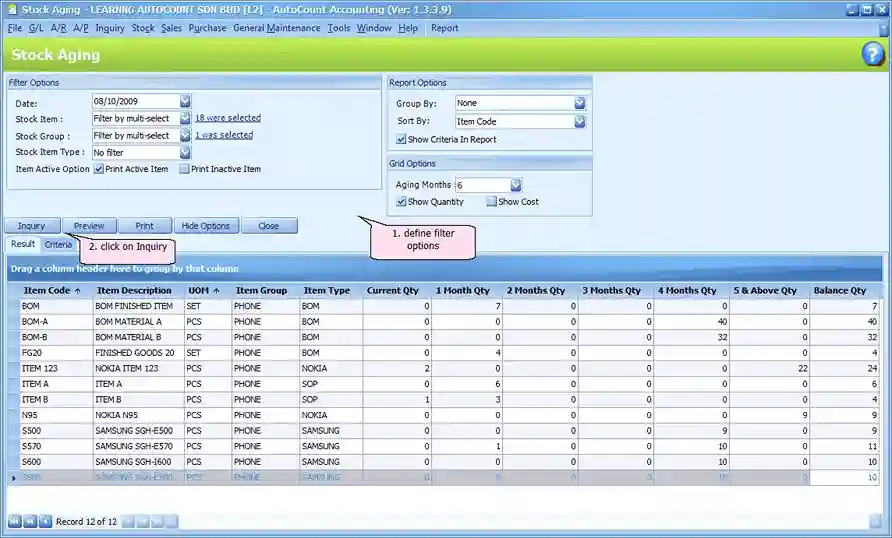Enable the Show Cost checkbox
The height and width of the screenshot is (538, 892).
coord(492,201)
